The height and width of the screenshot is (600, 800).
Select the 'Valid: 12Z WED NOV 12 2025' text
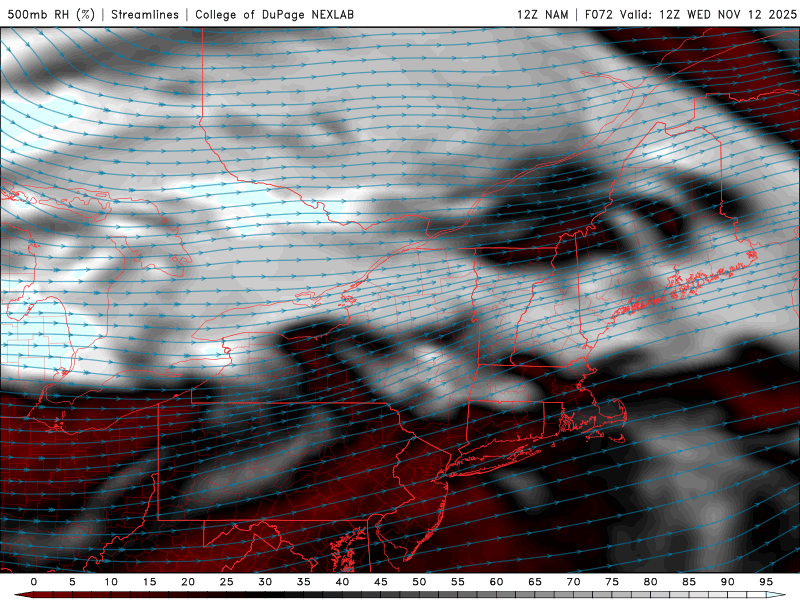coord(708,14)
